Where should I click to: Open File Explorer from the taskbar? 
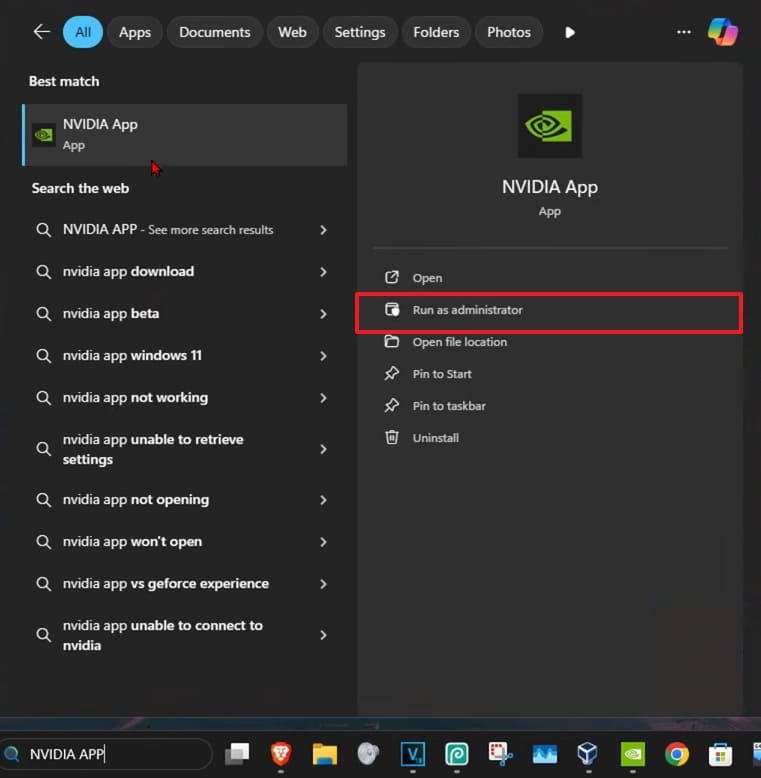click(325, 754)
